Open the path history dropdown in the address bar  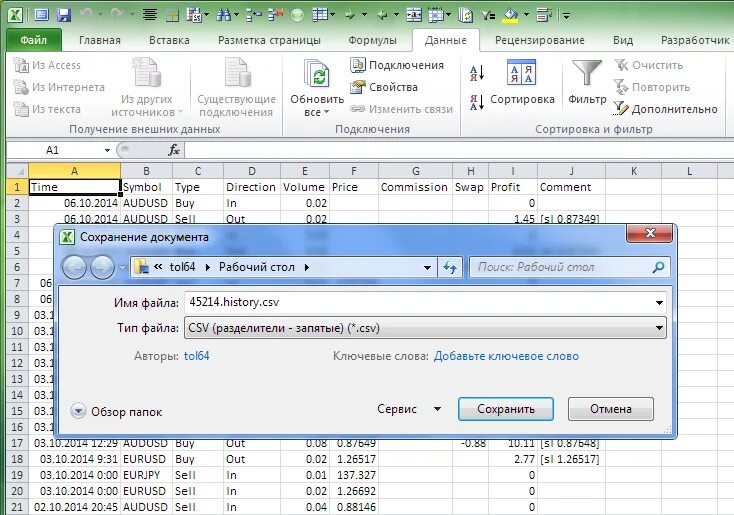click(427, 268)
